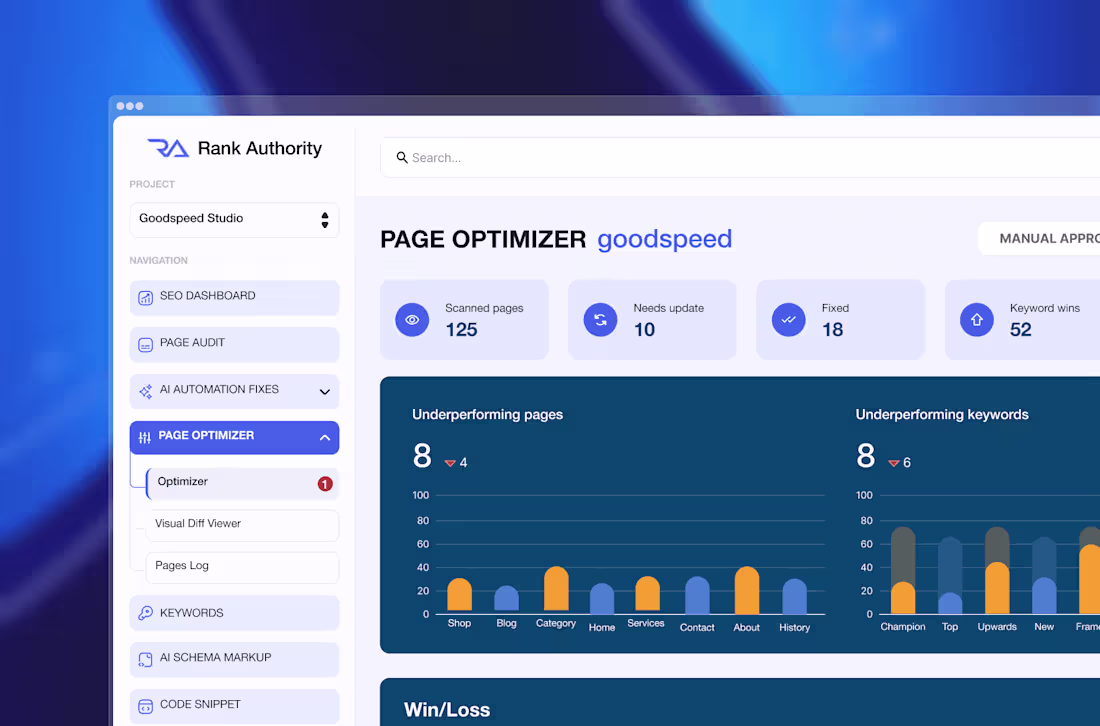Click the Category bar in pages chart

(556, 589)
